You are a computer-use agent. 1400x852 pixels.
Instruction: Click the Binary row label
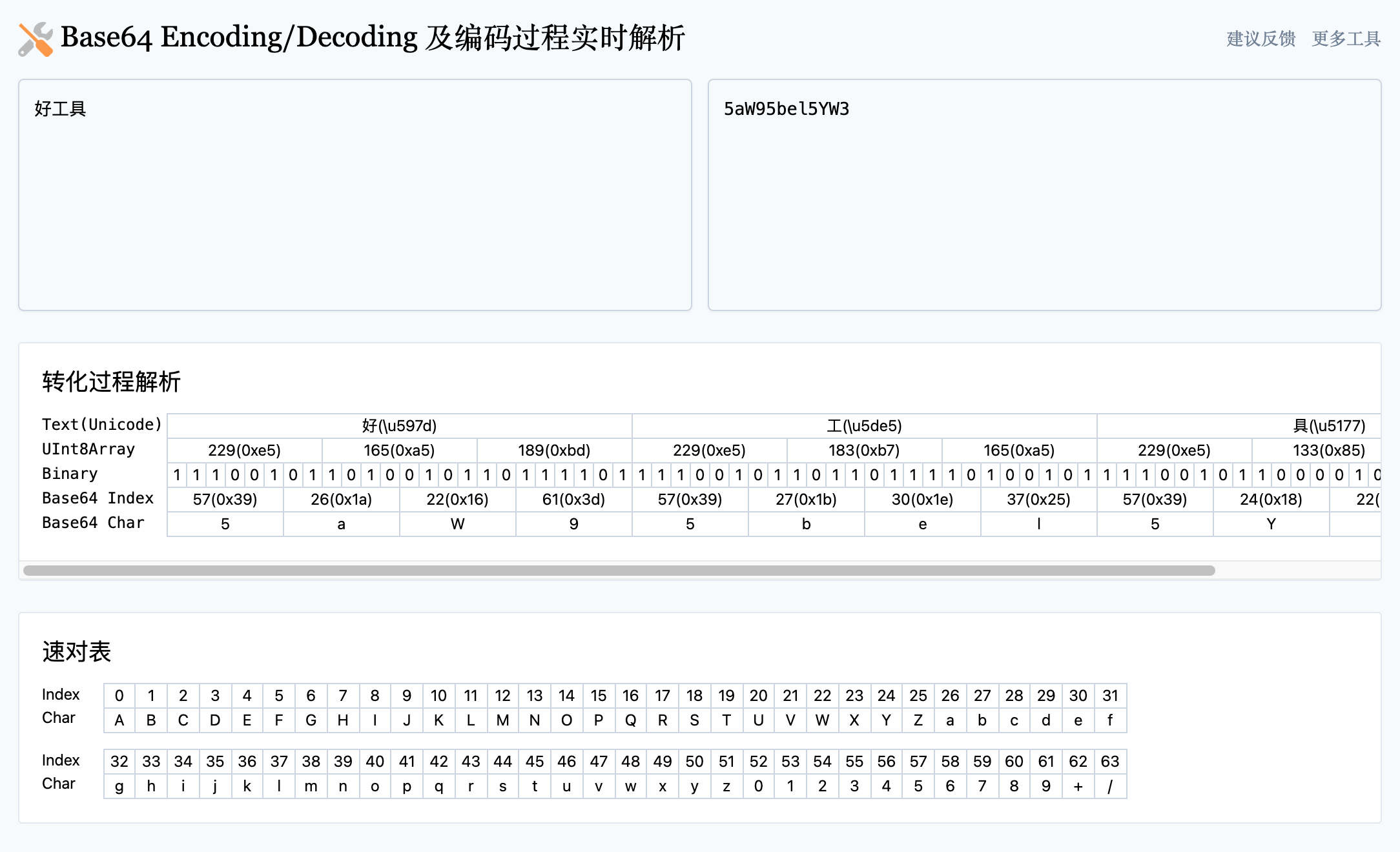pos(70,474)
